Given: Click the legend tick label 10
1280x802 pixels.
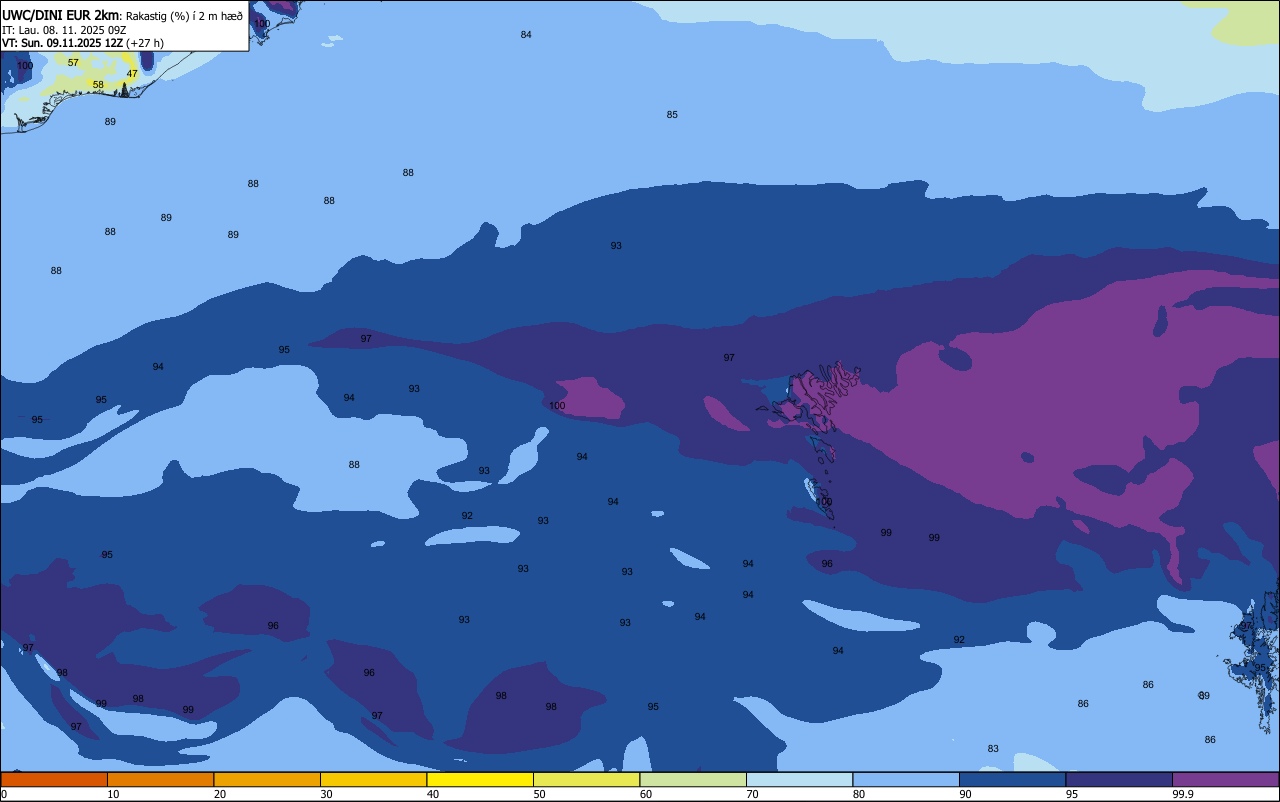Looking at the screenshot, I should tap(113, 794).
